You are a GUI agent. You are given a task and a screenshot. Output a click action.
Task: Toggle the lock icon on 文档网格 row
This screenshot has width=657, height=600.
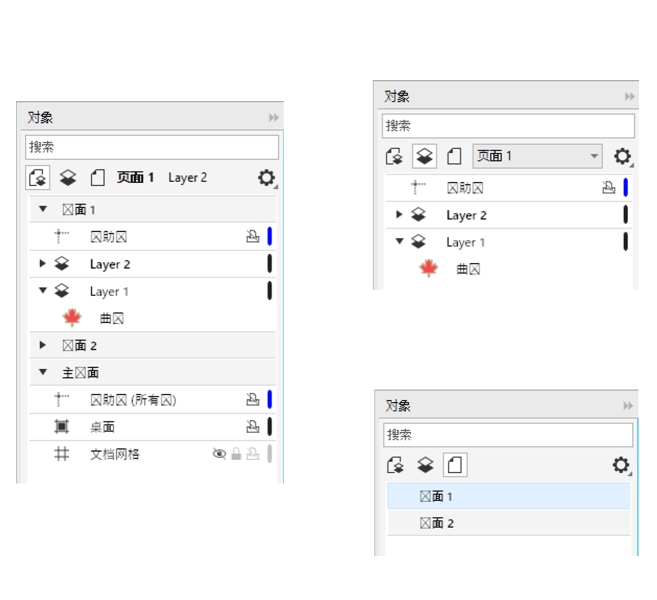tap(237, 454)
